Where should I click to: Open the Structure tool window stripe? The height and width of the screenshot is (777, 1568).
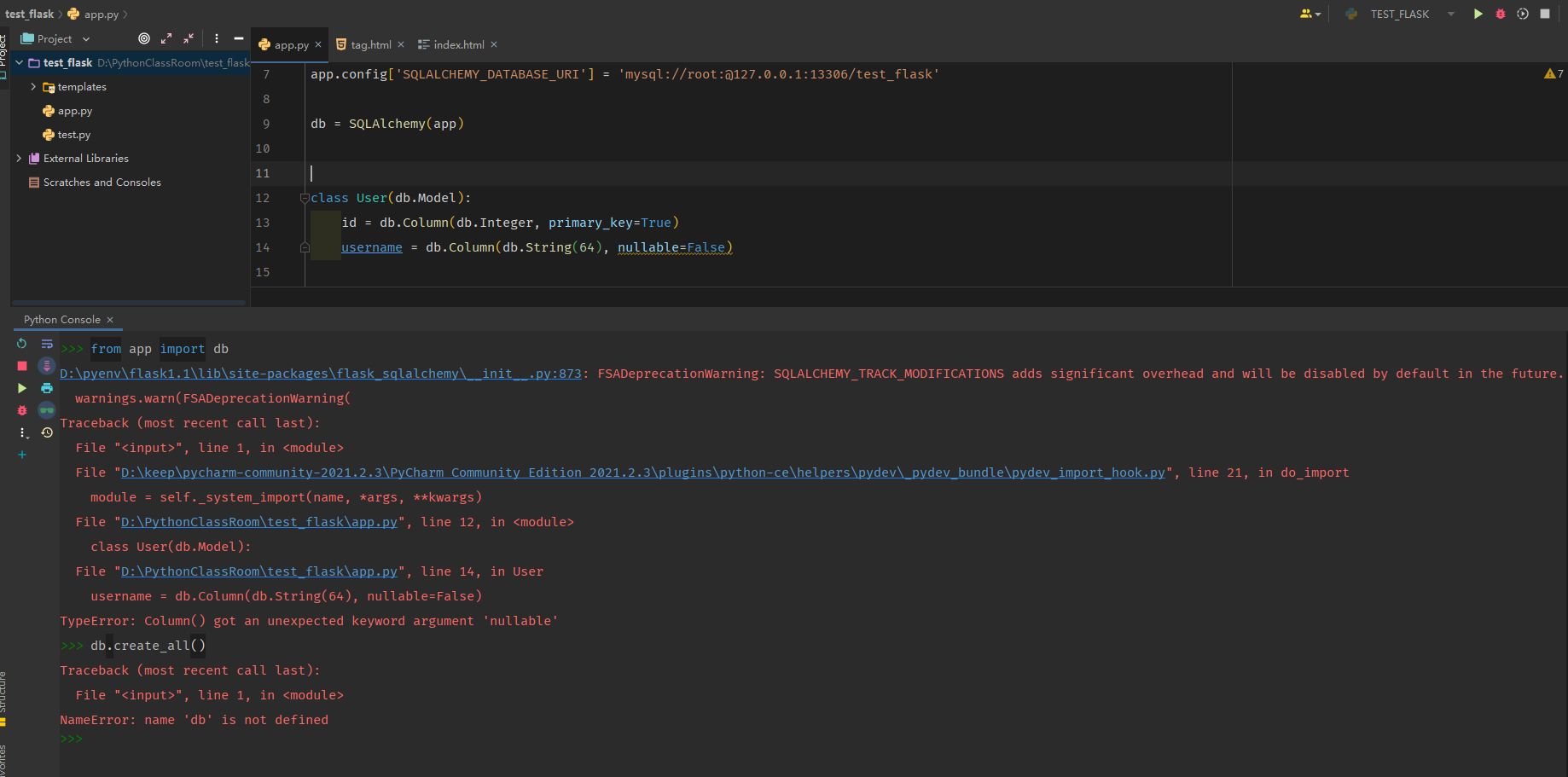[3, 697]
